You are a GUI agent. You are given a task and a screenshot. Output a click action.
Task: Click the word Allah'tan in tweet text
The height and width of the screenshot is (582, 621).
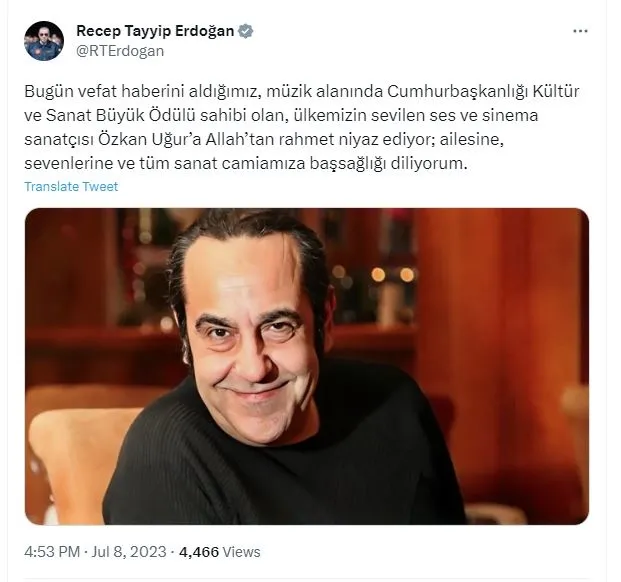[242, 140]
